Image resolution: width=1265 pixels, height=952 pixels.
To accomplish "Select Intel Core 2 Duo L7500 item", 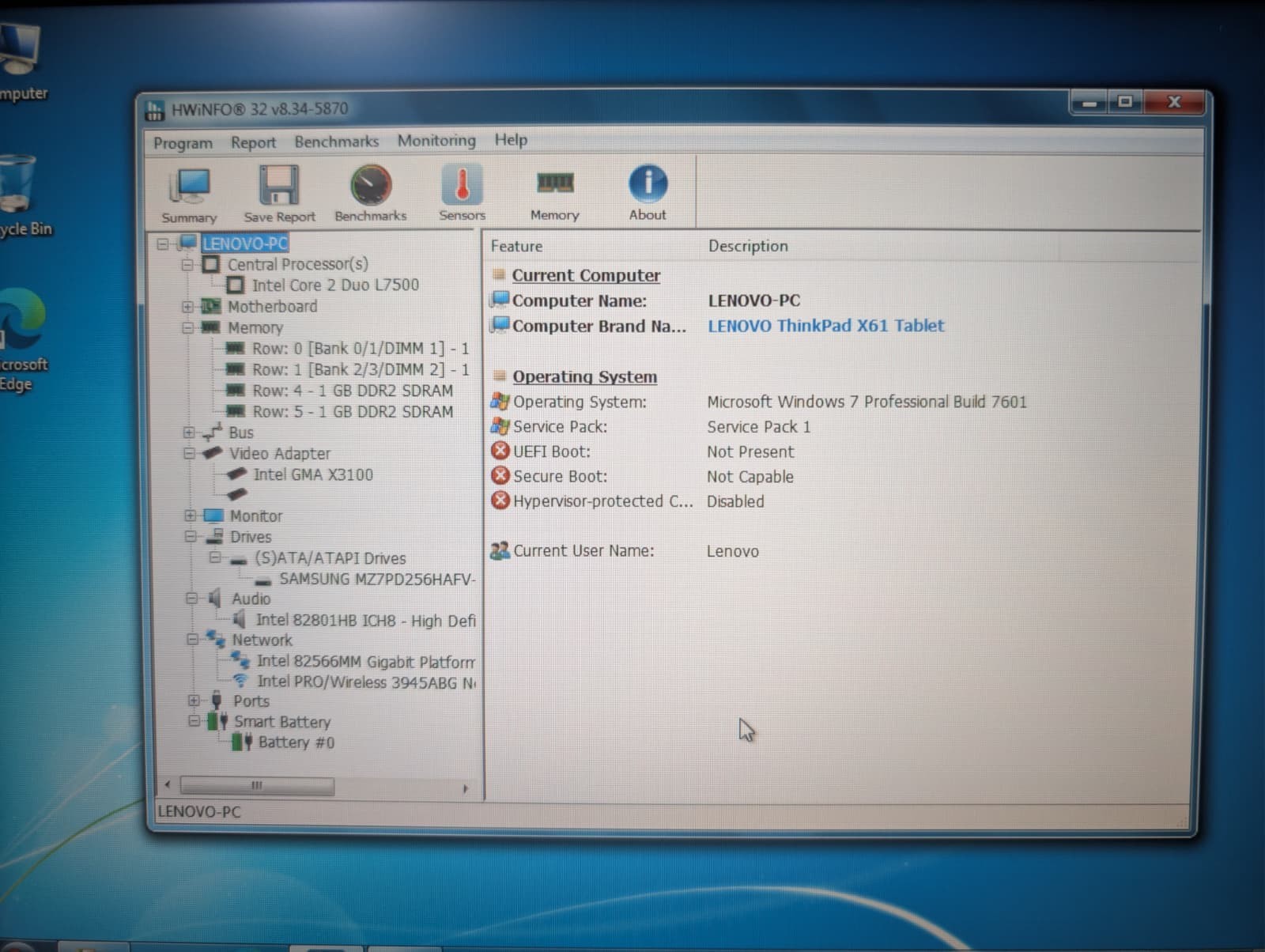I will tap(335, 285).
